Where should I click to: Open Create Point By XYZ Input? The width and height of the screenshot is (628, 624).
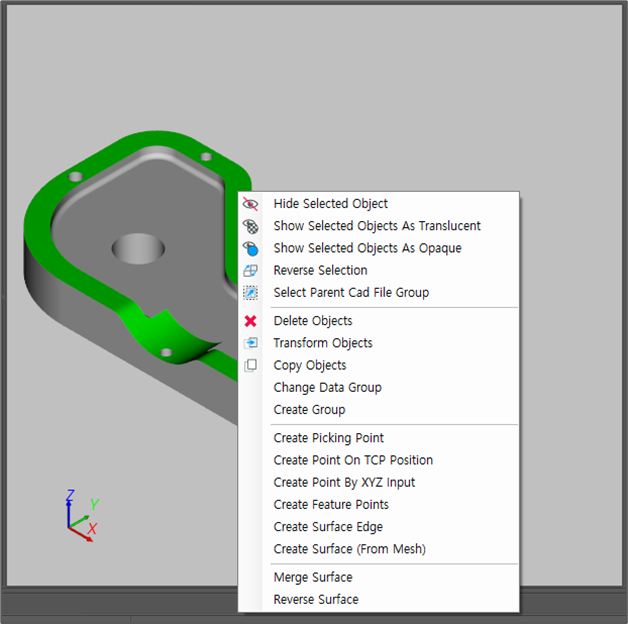point(344,482)
